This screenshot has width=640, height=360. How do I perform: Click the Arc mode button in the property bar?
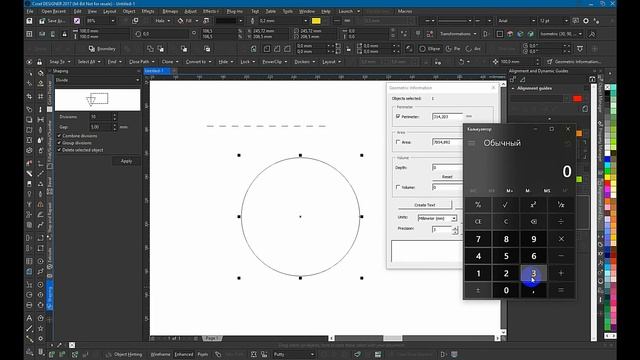click(473, 49)
